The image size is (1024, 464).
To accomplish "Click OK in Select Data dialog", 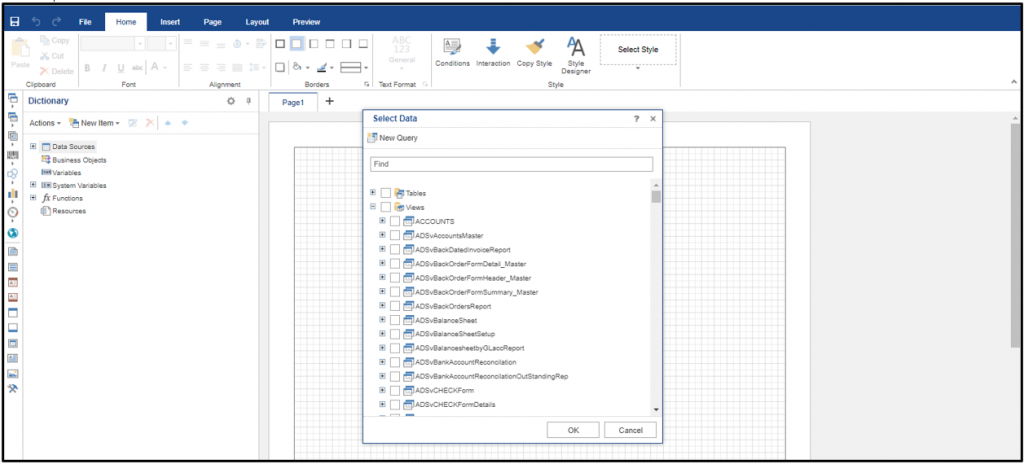I will point(573,430).
